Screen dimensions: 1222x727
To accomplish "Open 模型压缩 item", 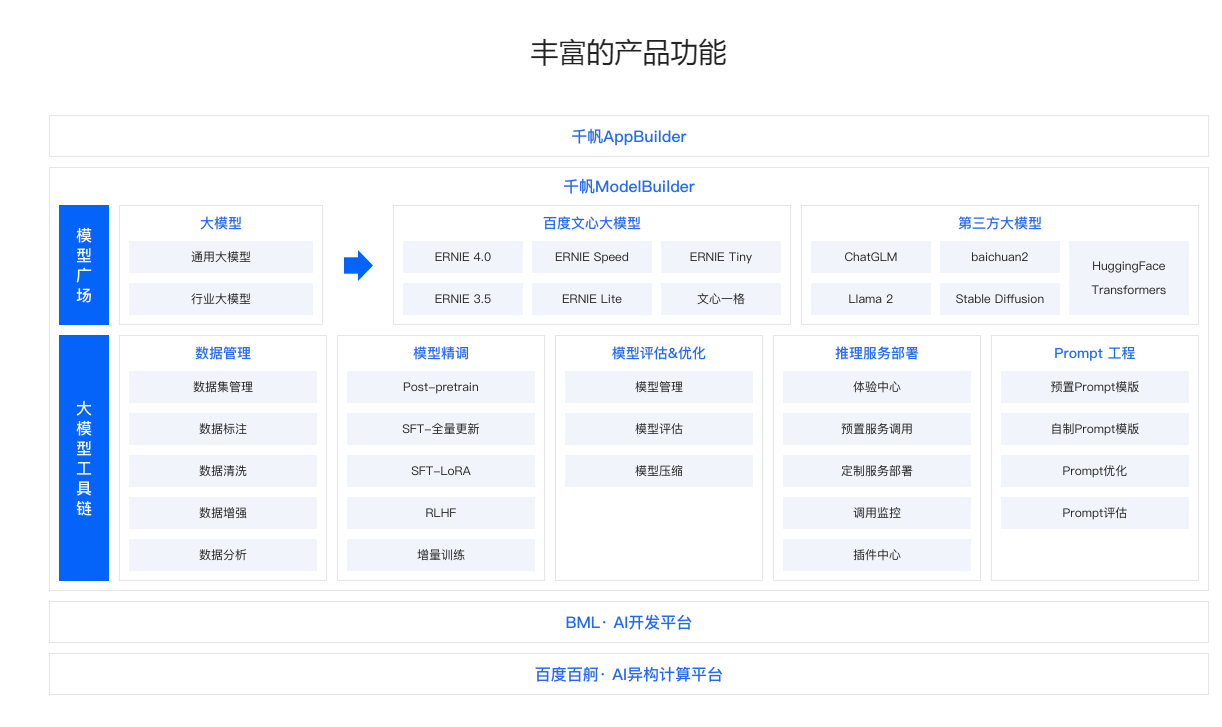I will click(659, 471).
